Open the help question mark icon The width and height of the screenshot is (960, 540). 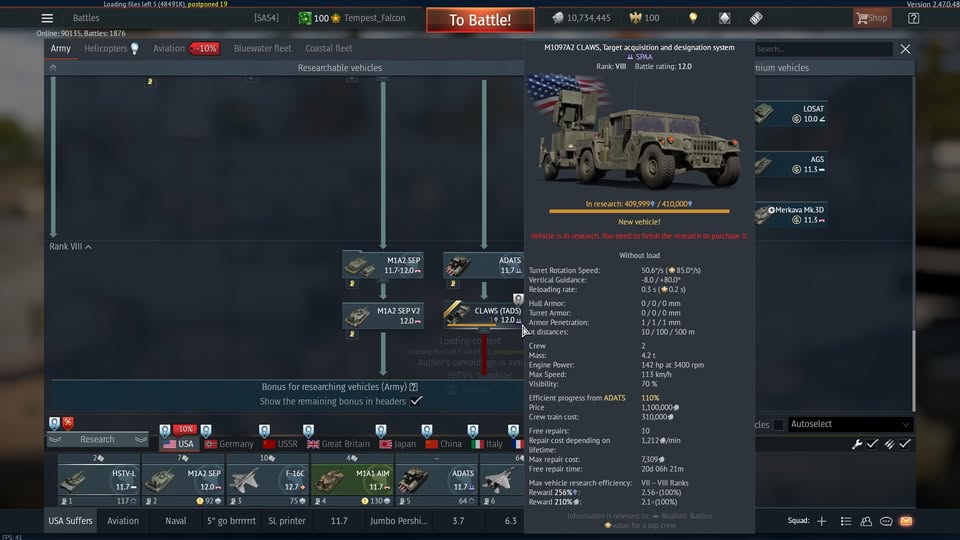[913, 18]
